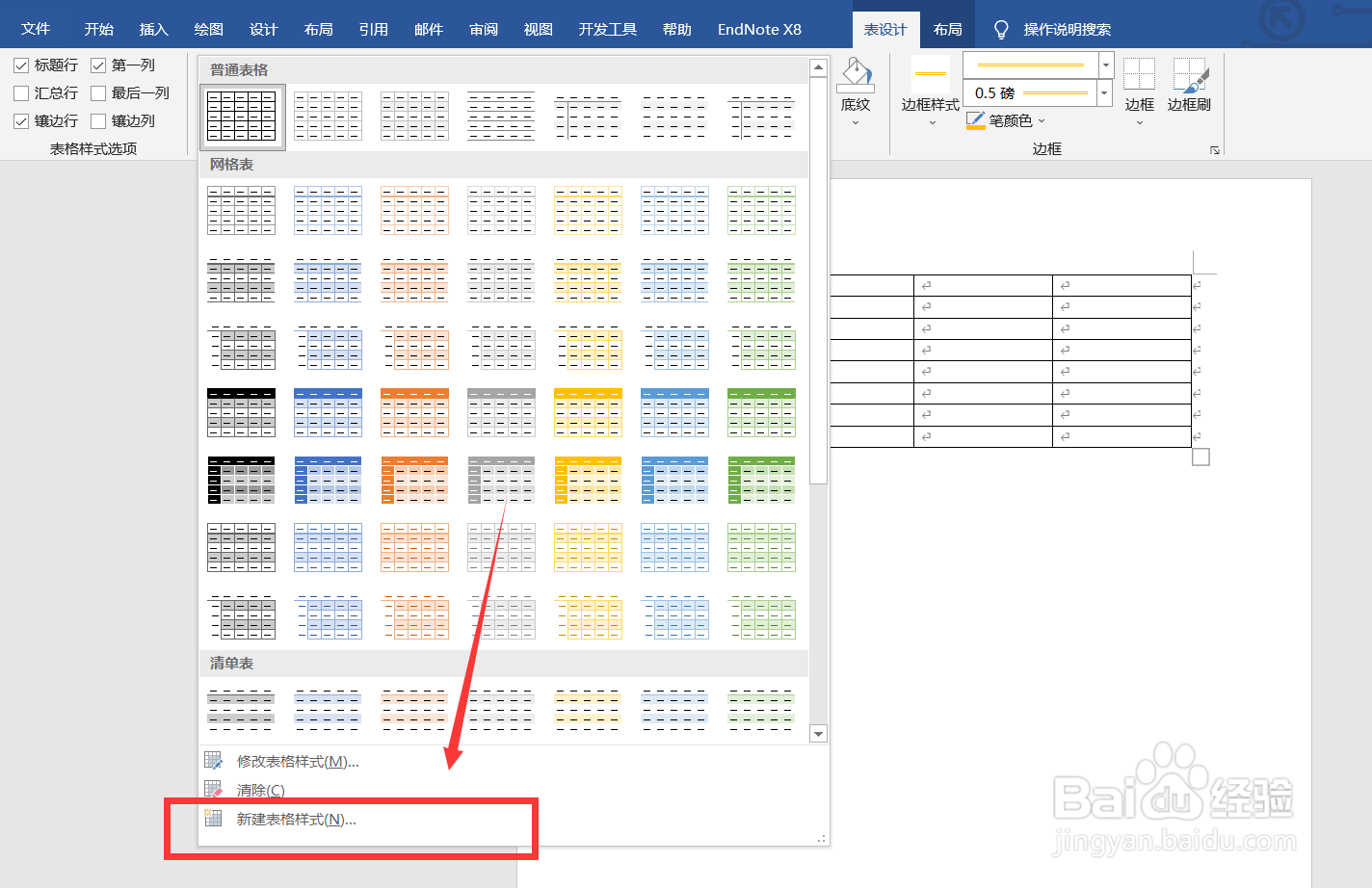Viewport: 1372px width, 888px height.
Task: Open the line weight 0.5磅 dropdown
Action: (1103, 92)
